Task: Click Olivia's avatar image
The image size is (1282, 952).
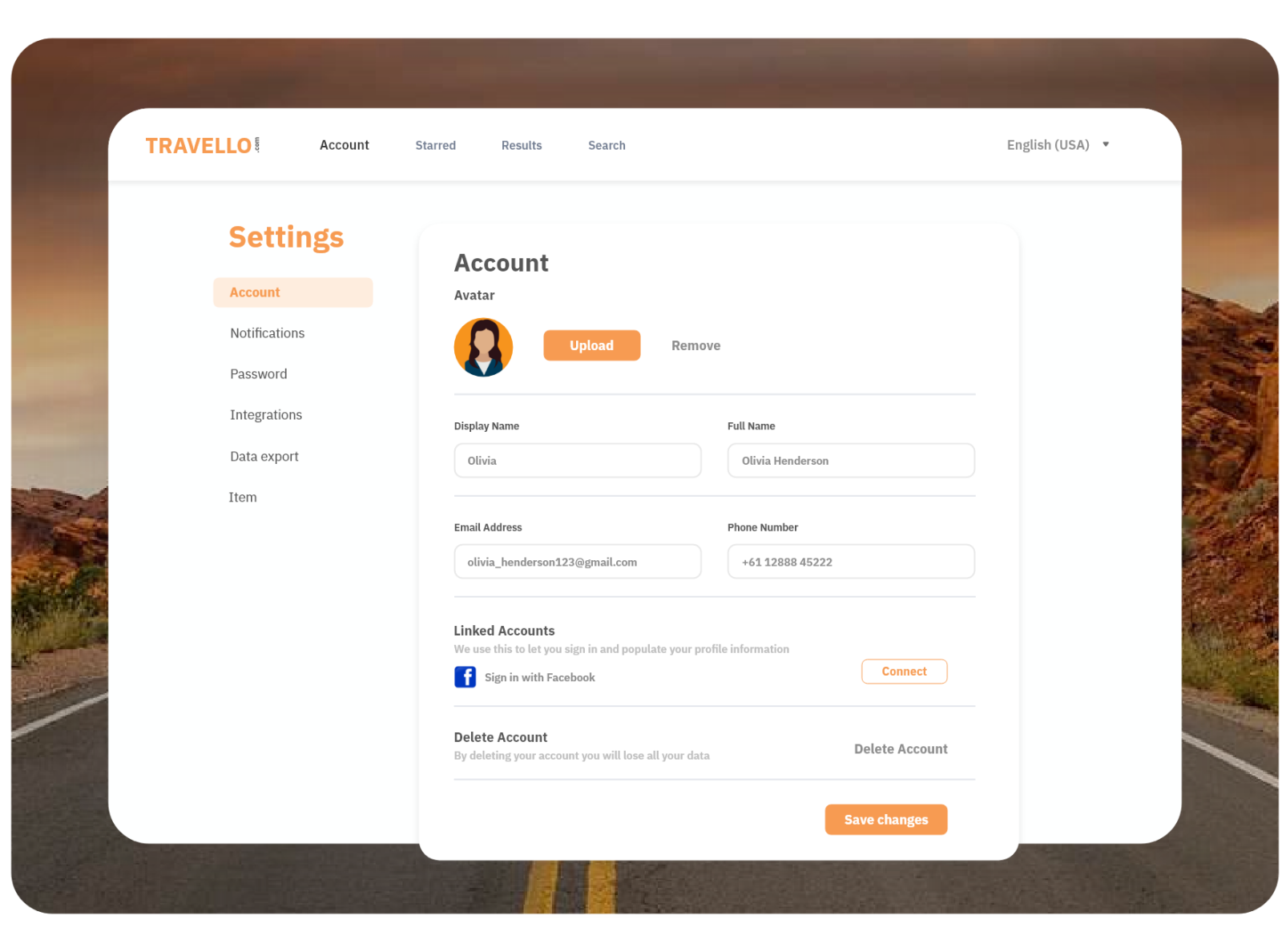Action: (x=483, y=346)
